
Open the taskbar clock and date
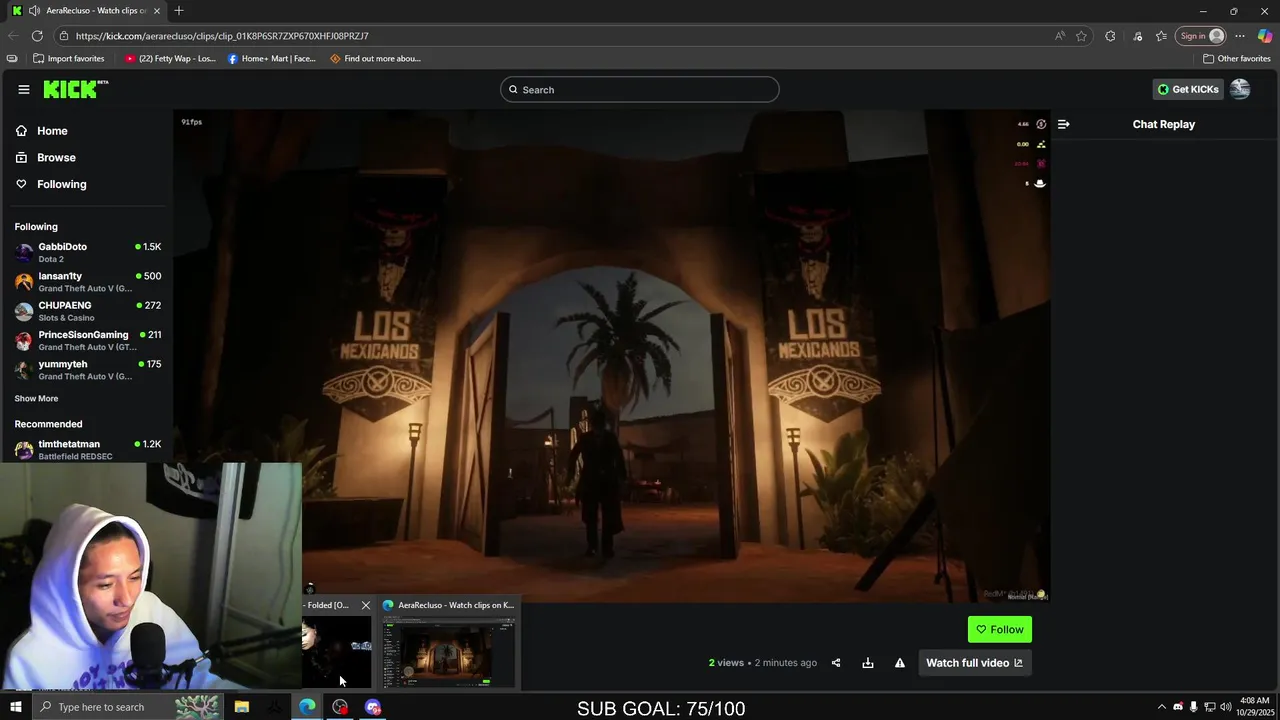point(1254,707)
